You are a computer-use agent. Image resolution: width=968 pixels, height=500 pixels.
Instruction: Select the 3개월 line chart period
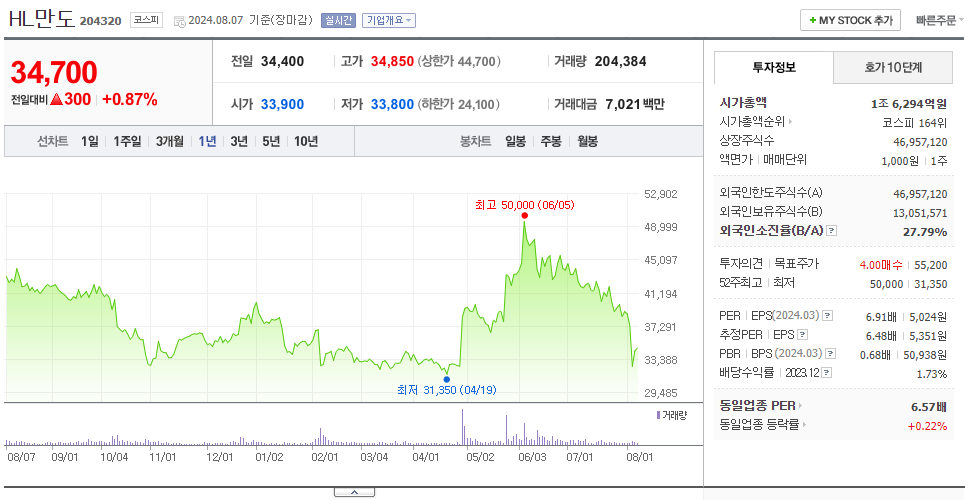click(x=170, y=141)
